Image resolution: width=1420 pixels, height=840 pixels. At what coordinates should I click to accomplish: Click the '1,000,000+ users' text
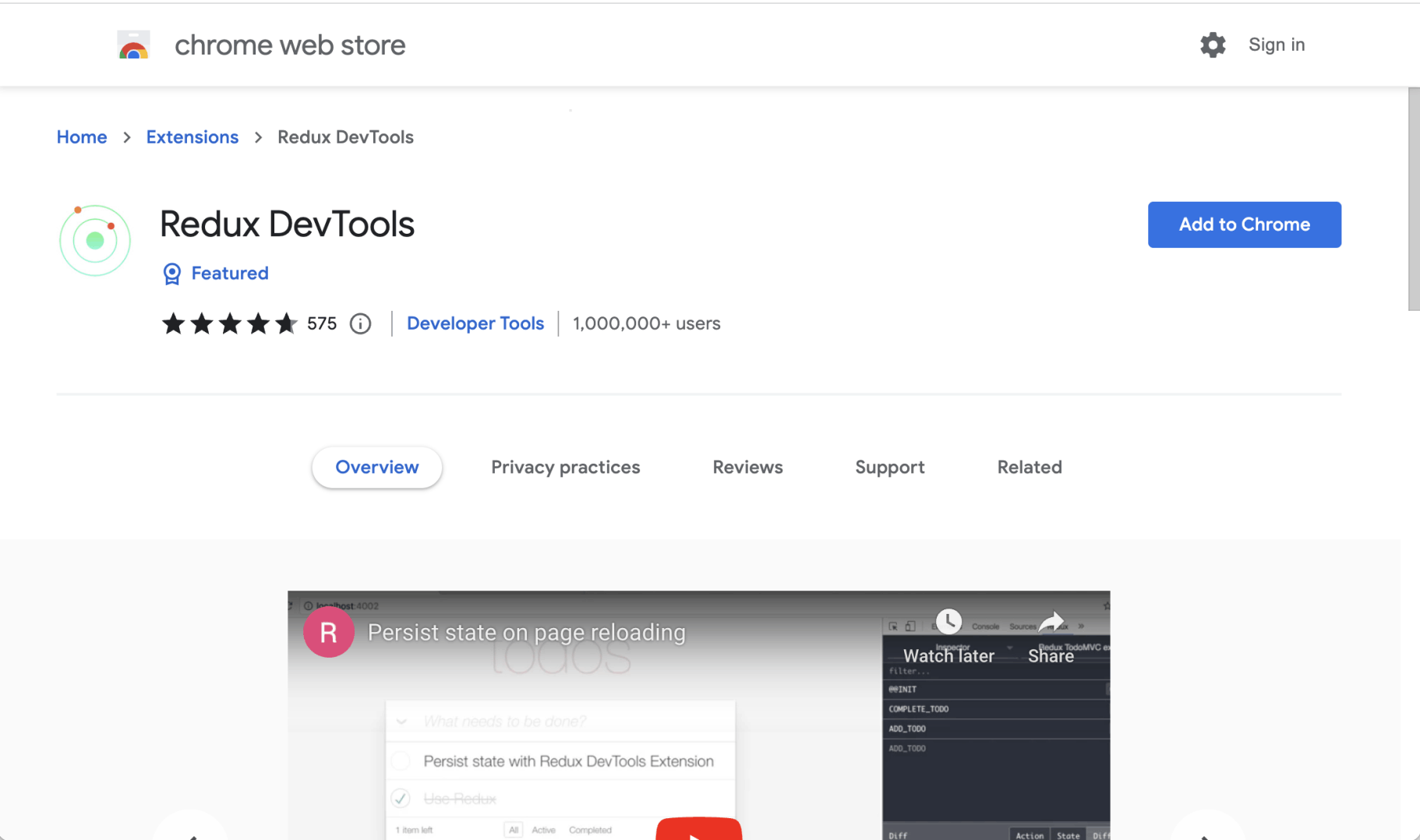coord(647,323)
